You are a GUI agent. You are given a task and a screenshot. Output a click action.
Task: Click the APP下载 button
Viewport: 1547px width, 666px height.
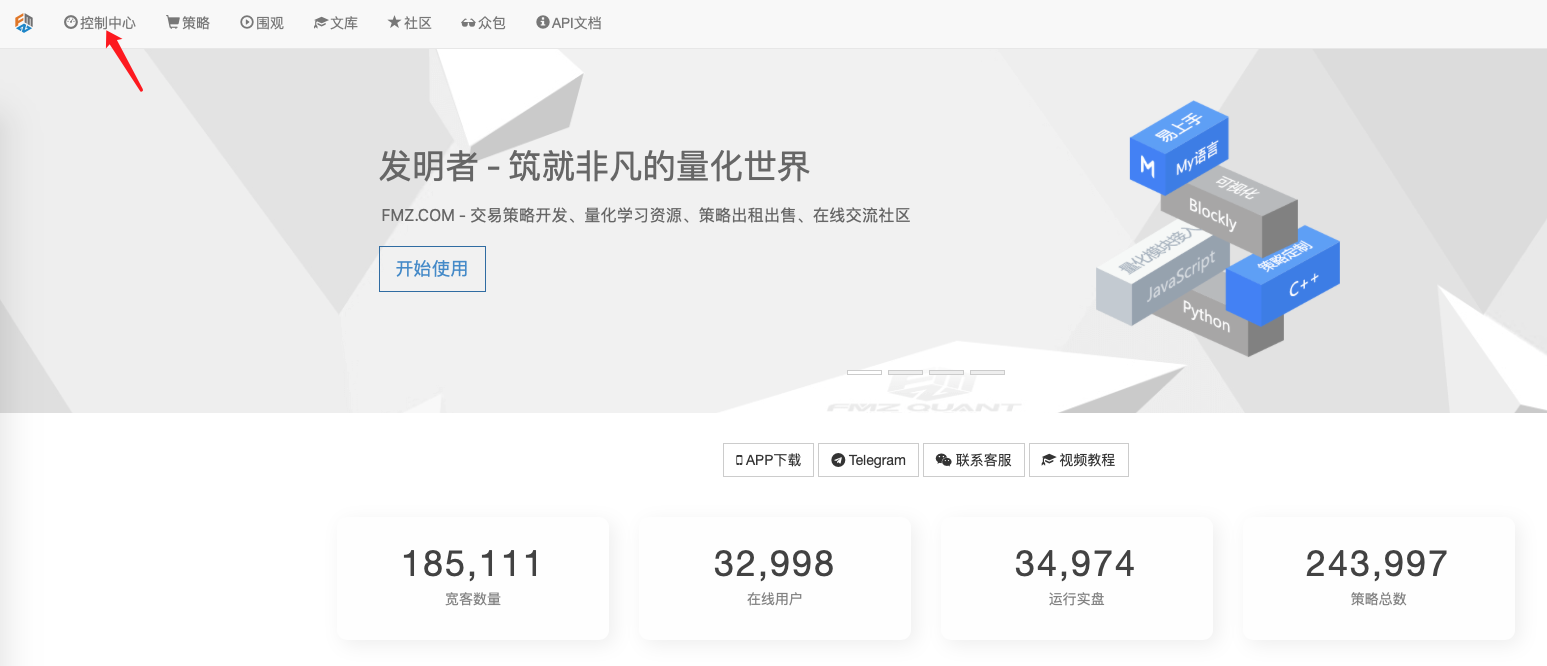[x=768, y=460]
